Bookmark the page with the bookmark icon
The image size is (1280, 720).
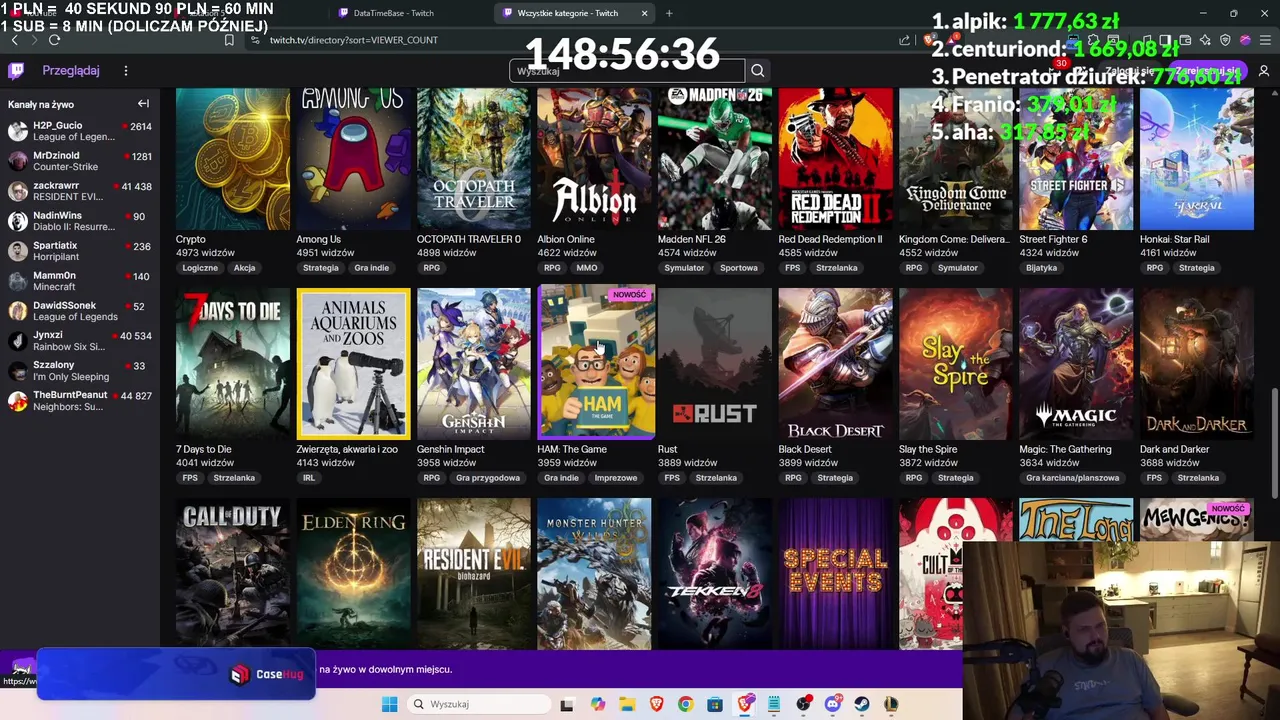point(229,40)
